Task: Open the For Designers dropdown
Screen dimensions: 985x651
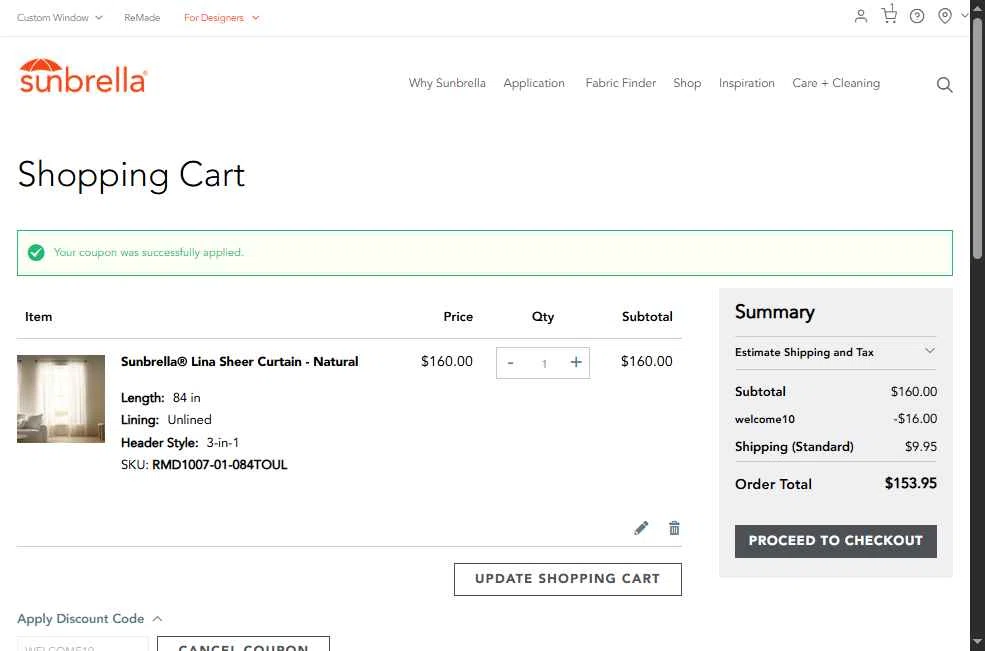Action: tap(221, 18)
